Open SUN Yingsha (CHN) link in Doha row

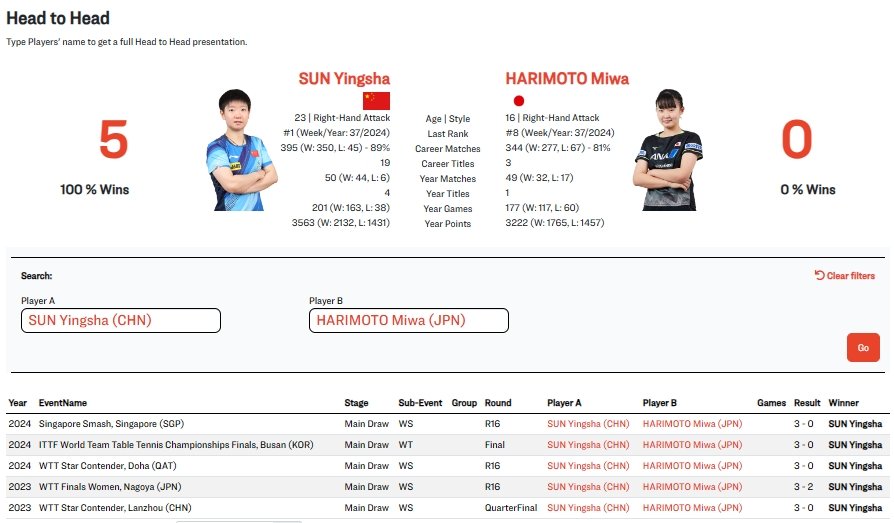588,466
